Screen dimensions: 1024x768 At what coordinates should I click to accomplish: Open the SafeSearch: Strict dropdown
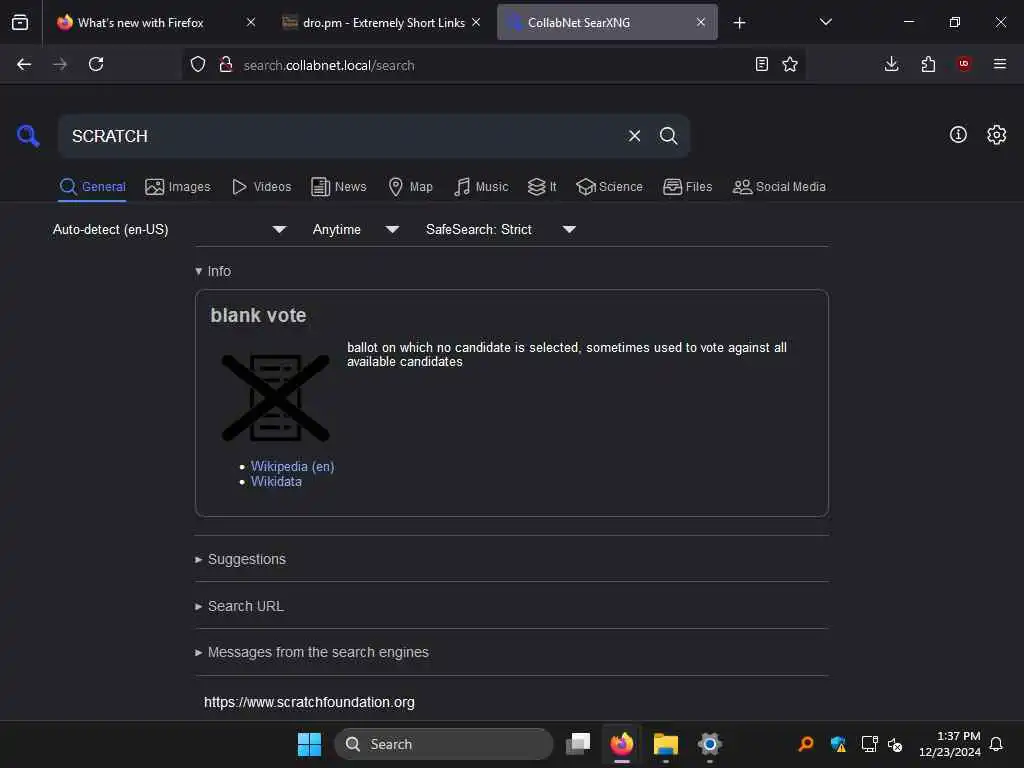(x=500, y=229)
